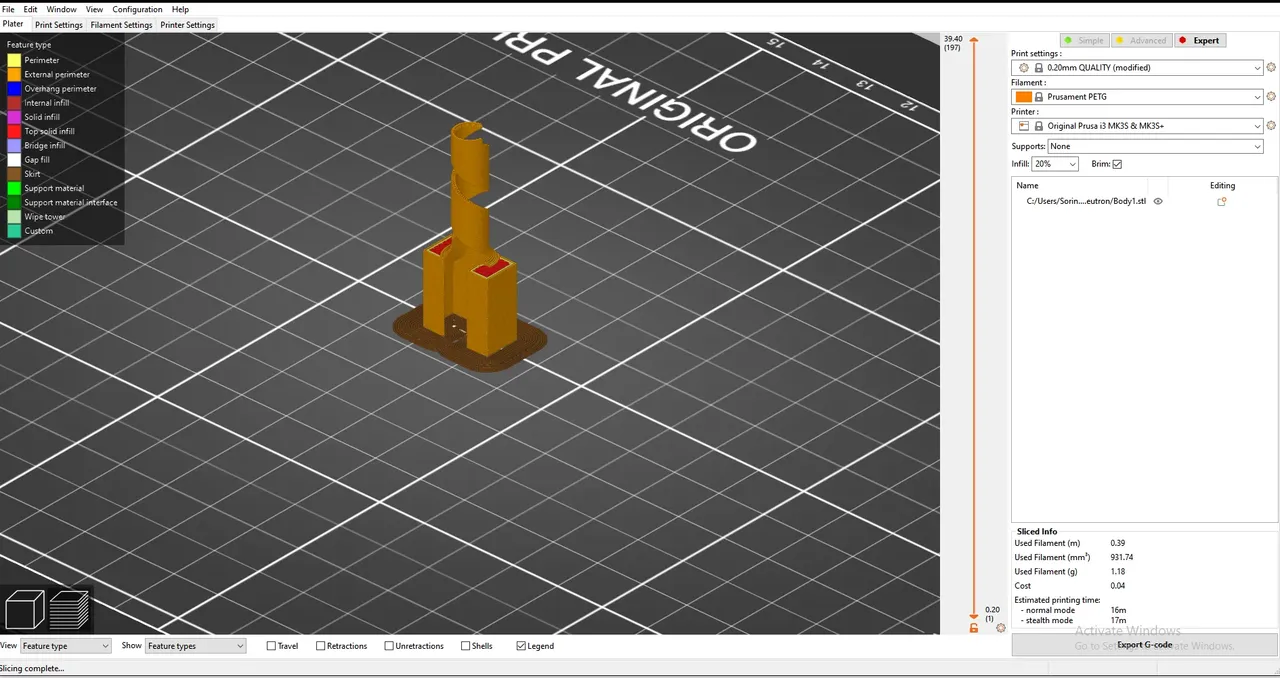Expand the Infill percentage dropdown

[1055, 164]
